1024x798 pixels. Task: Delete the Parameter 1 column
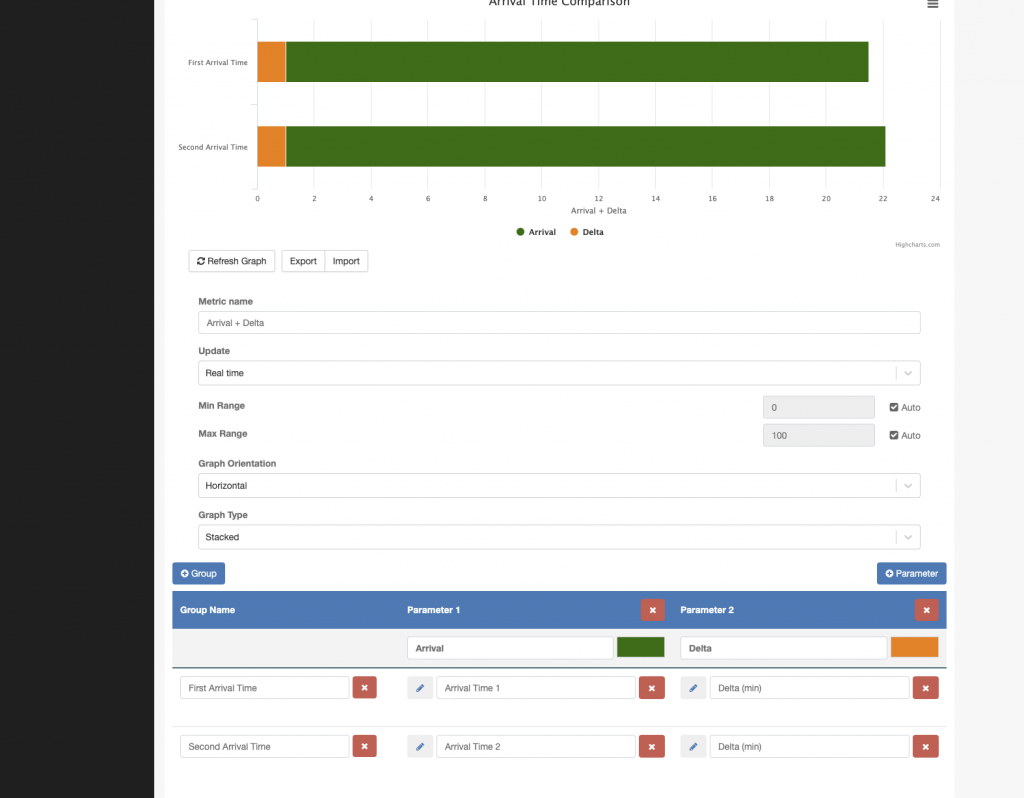coord(652,610)
